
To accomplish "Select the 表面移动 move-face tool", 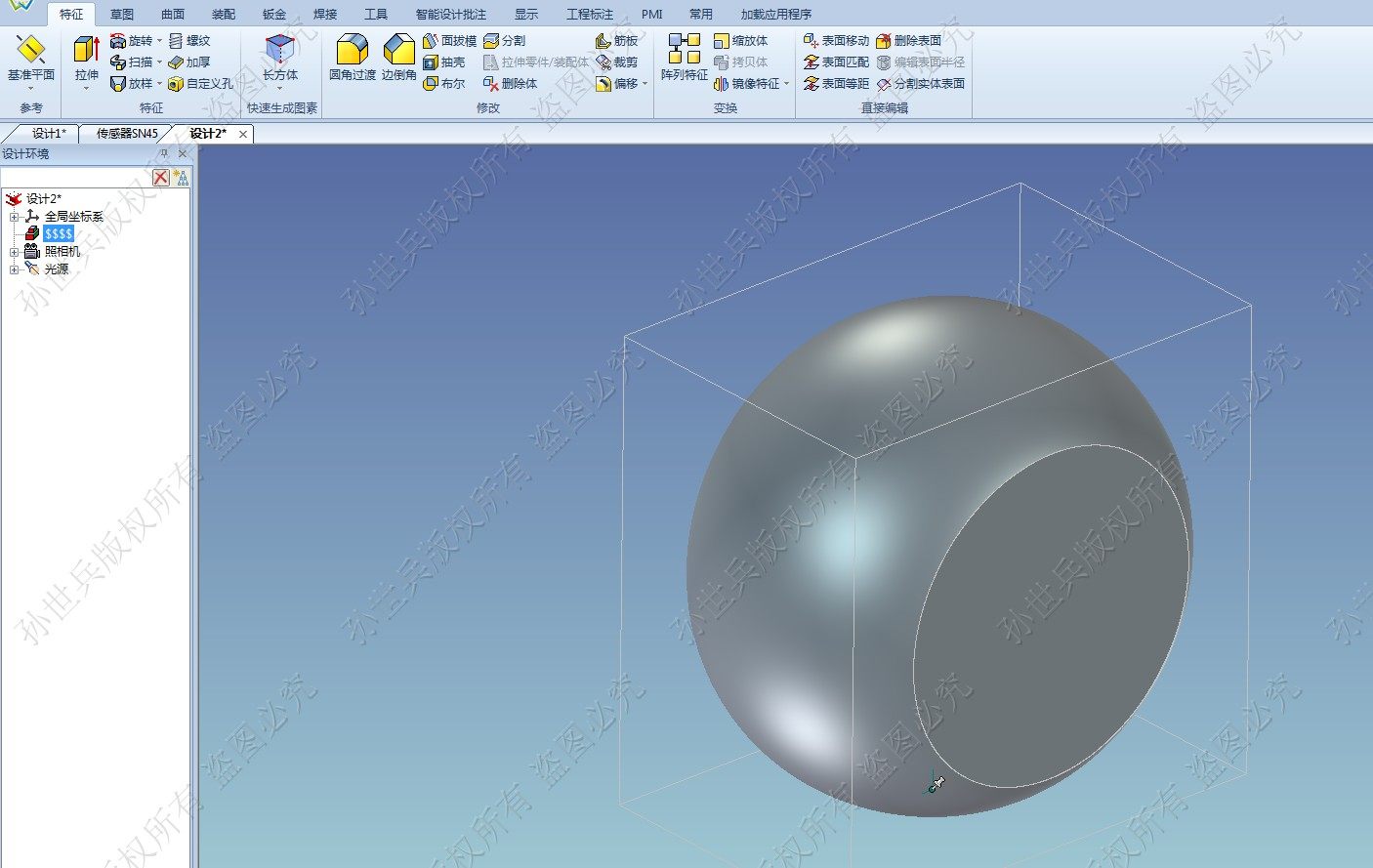I will 840,40.
